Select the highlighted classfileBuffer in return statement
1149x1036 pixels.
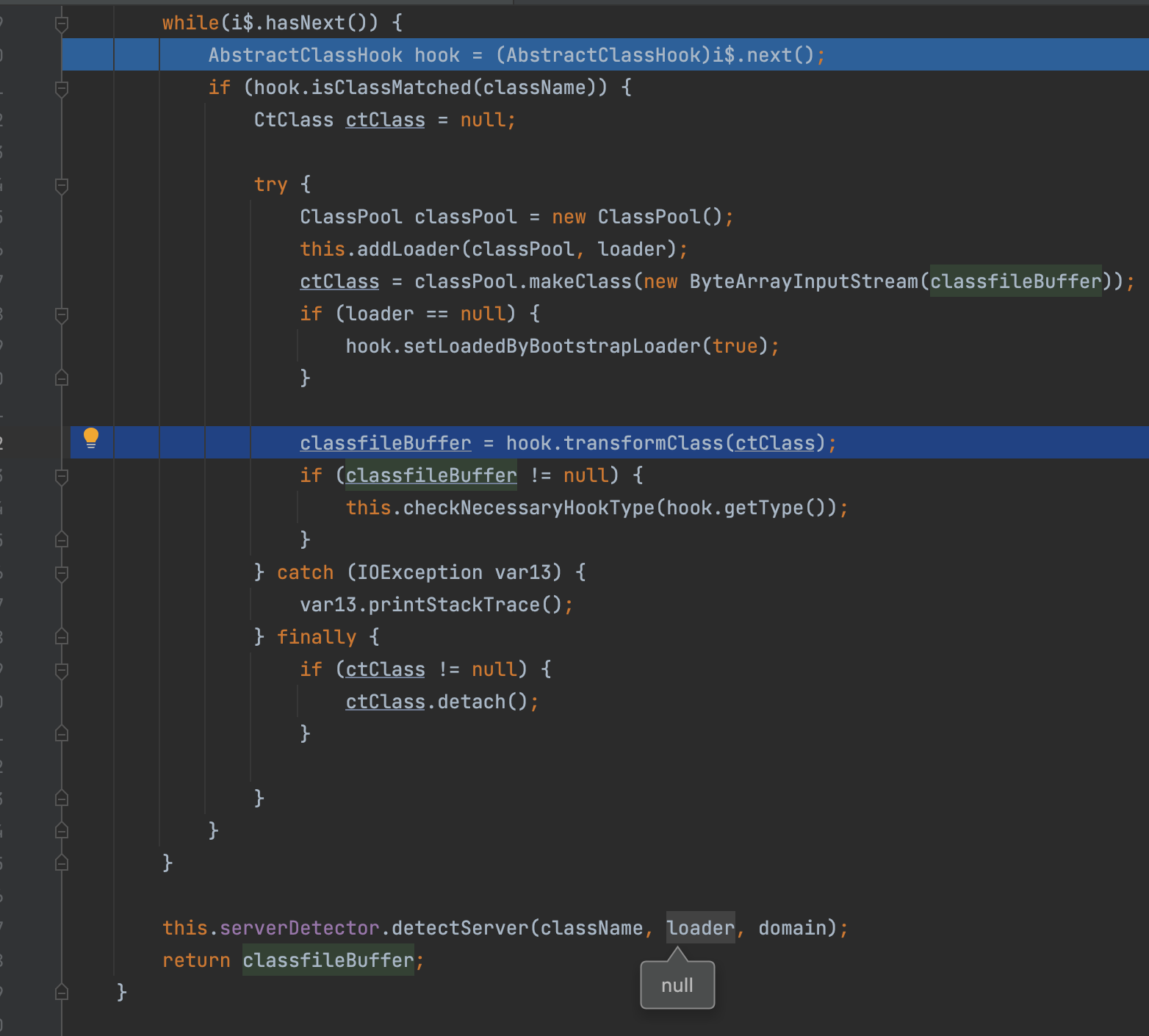(328, 960)
